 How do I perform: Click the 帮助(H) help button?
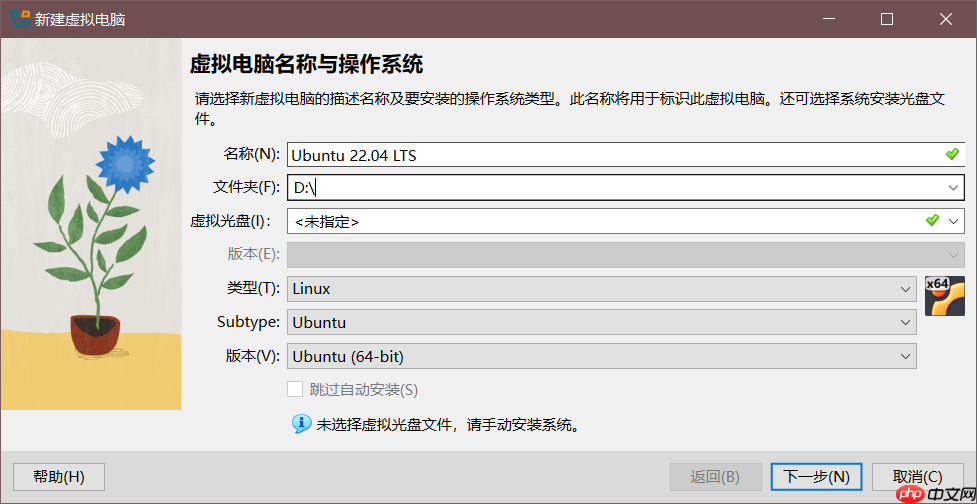pos(59,477)
